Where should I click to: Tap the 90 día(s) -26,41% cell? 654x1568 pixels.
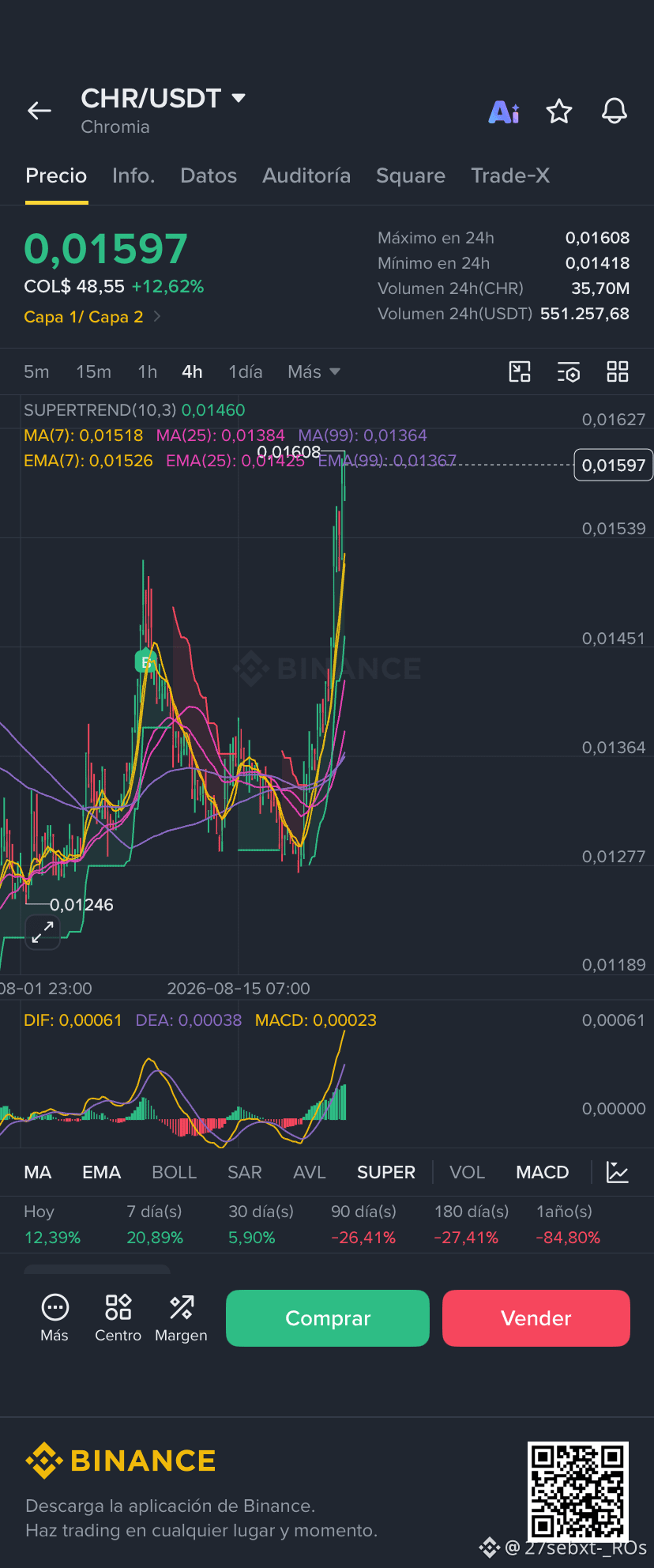point(364,1224)
